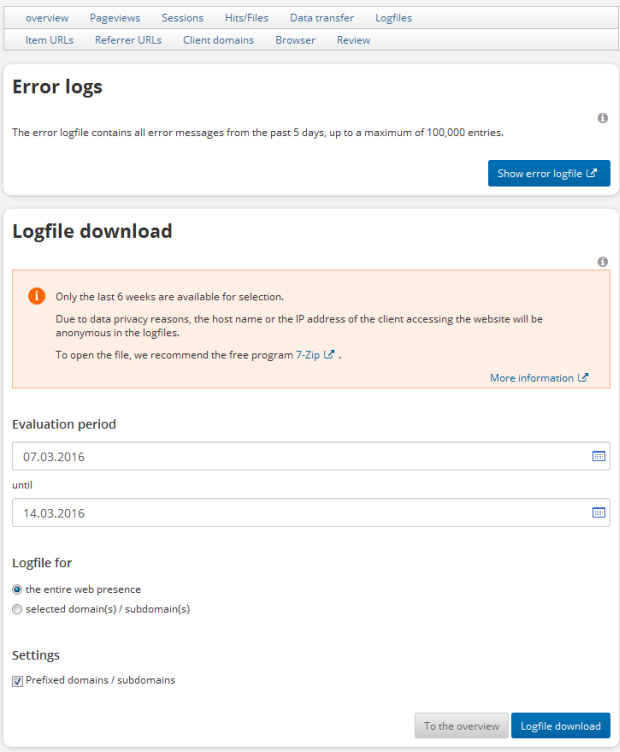This screenshot has height=752, width=620.
Task: Open the Browser statistics tab
Action: 295,40
